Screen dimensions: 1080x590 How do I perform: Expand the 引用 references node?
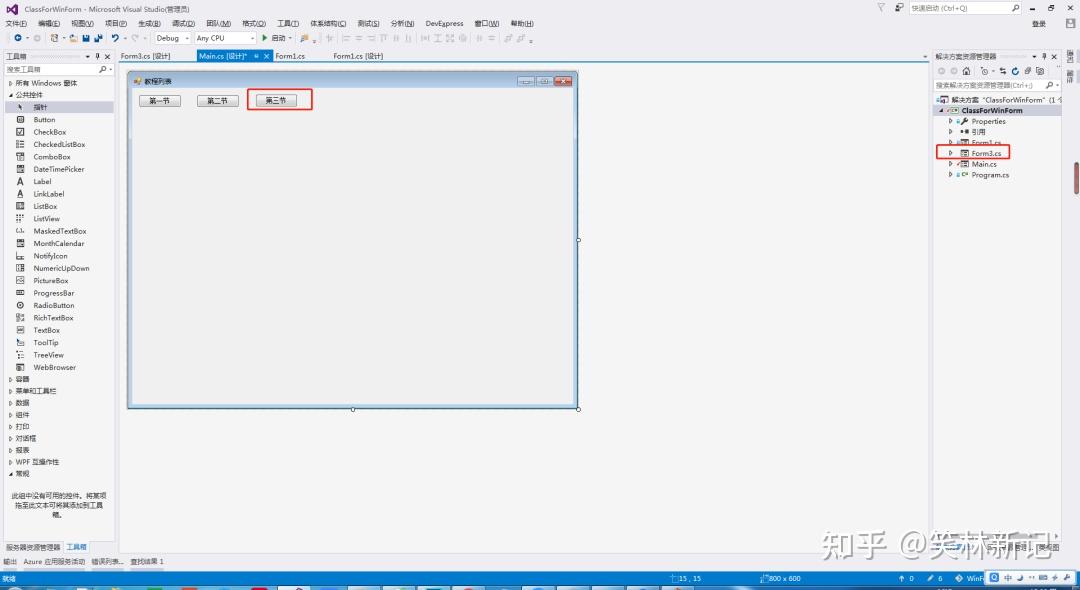click(x=951, y=131)
